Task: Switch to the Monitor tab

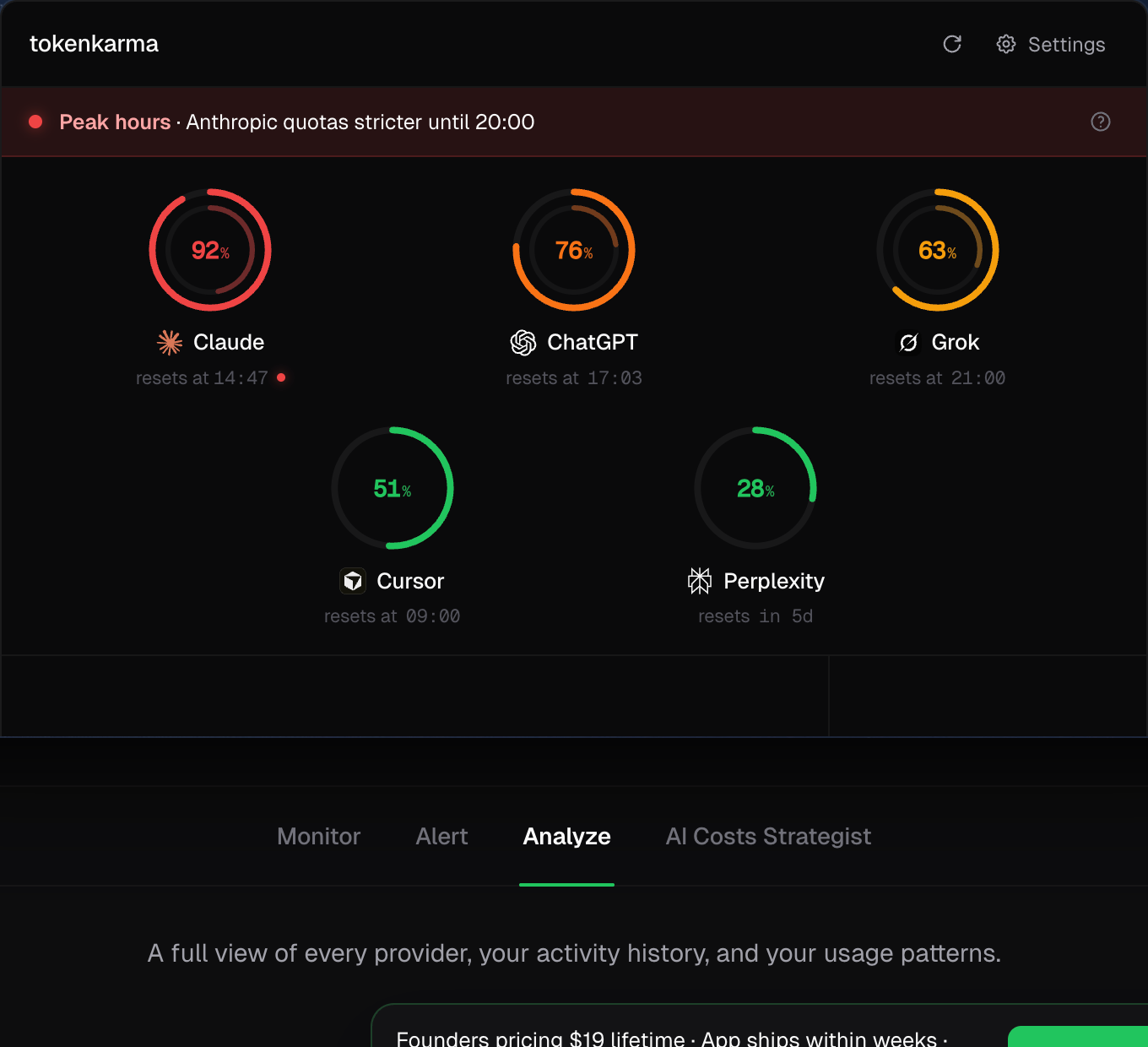Action: pyautogui.click(x=319, y=836)
